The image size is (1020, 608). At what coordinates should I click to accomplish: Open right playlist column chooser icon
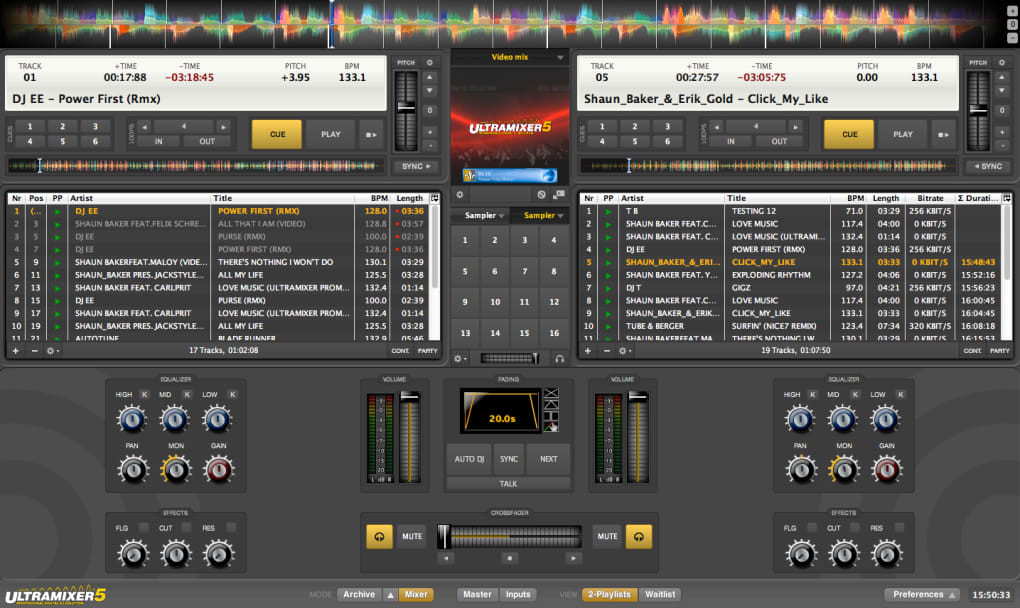[x=1007, y=198]
